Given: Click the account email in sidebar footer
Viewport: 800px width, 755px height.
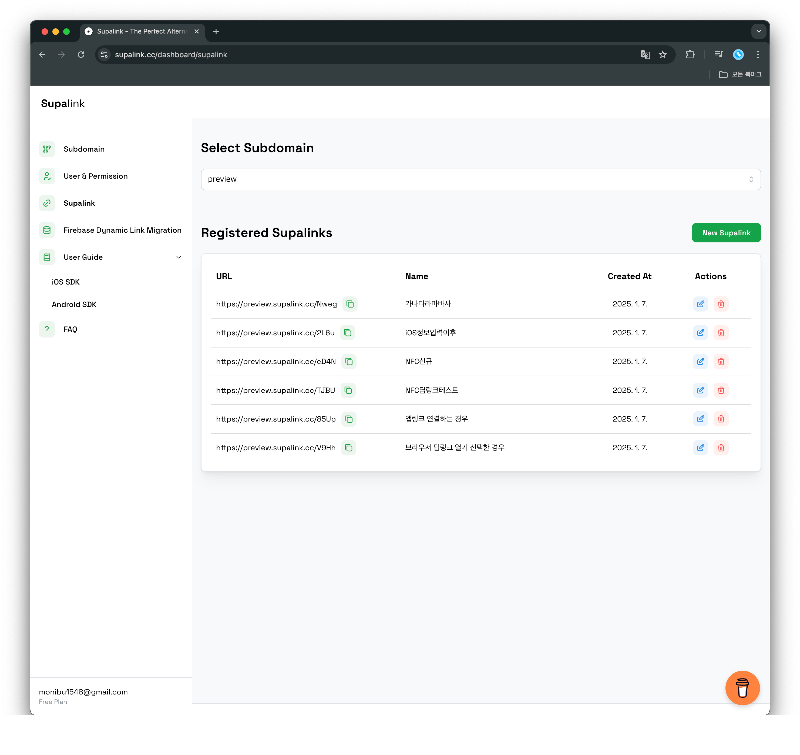Looking at the screenshot, I should 83,692.
